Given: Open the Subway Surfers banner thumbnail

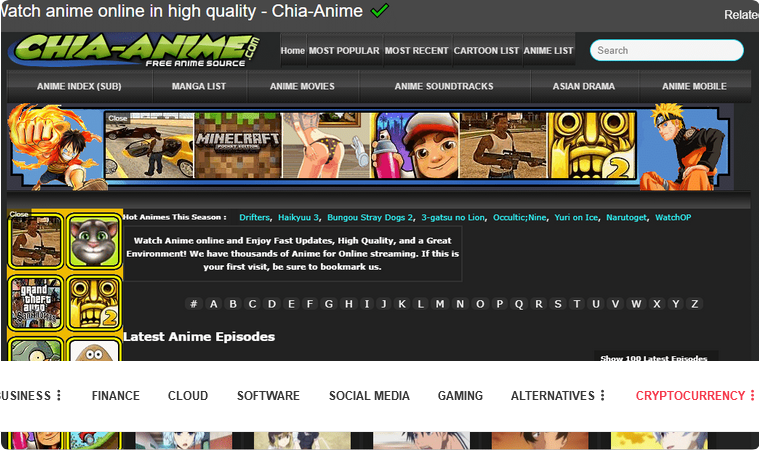Looking at the screenshot, I should pos(415,145).
